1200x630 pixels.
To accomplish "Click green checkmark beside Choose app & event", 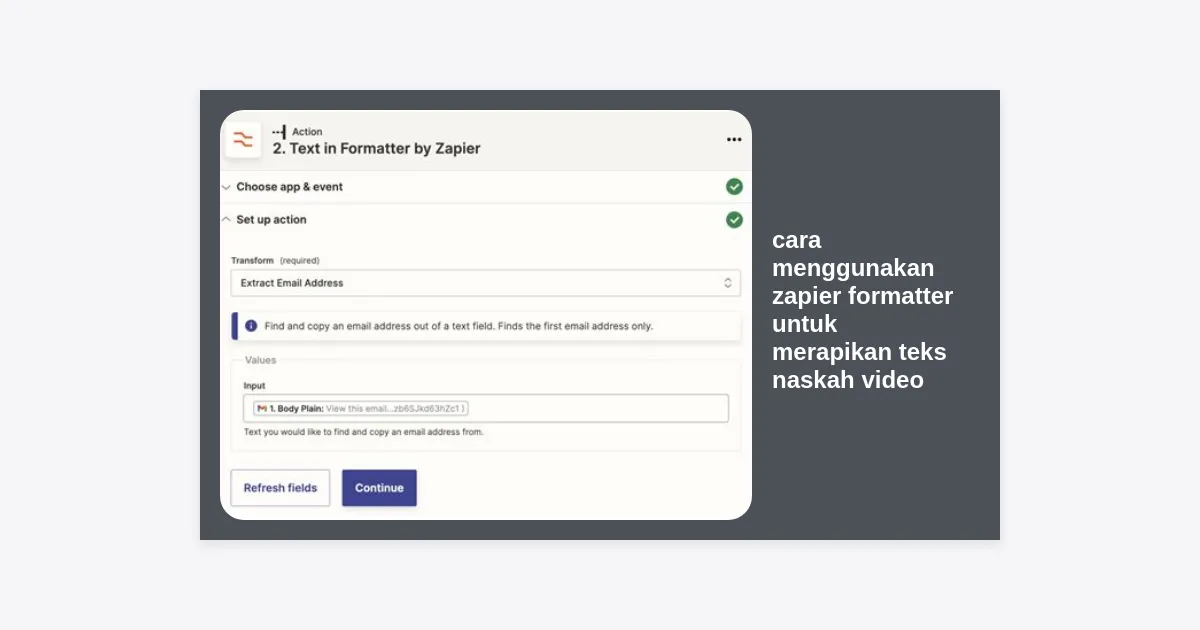I will click(x=734, y=187).
